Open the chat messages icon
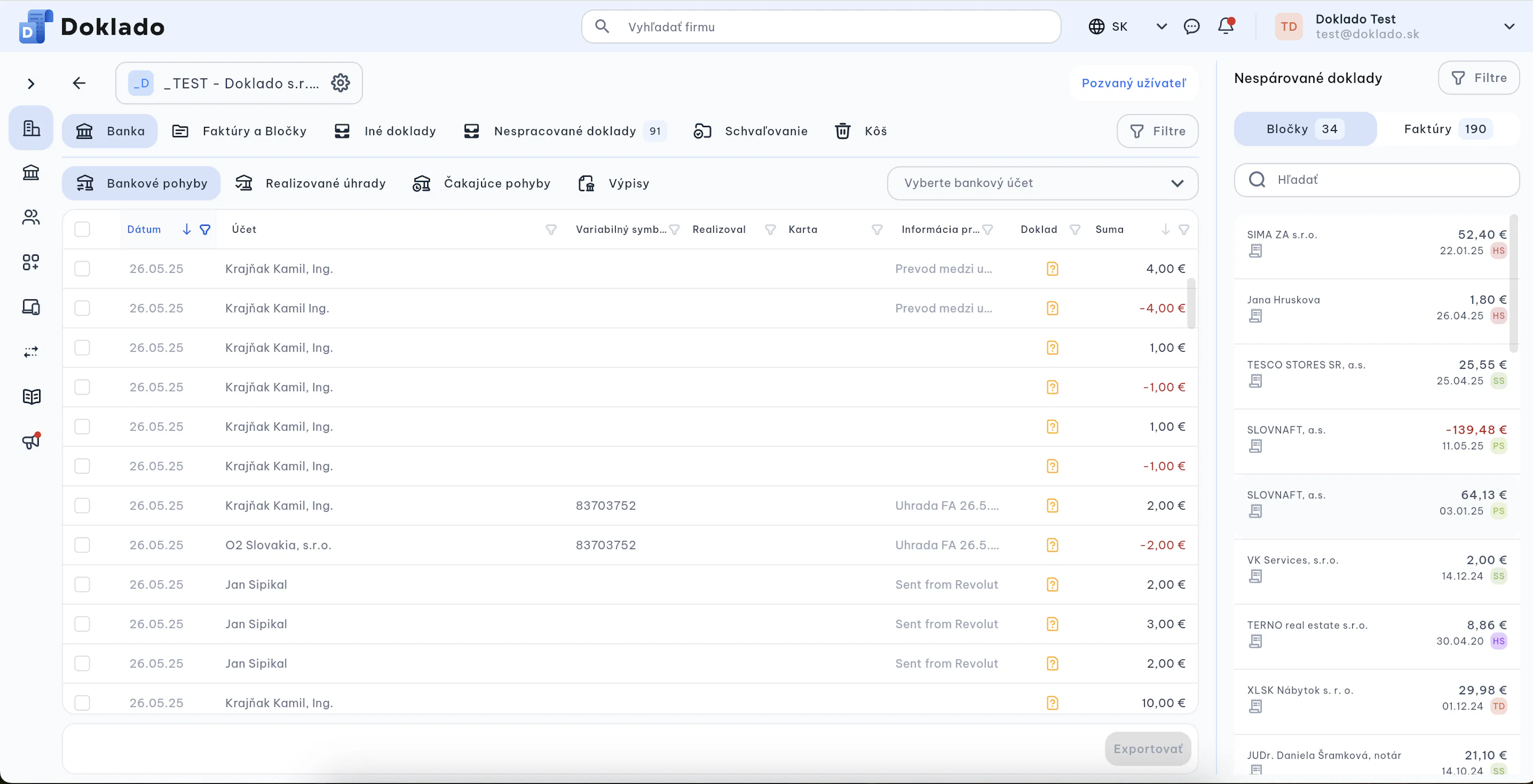Viewport: 1533px width, 784px height. (x=1191, y=26)
